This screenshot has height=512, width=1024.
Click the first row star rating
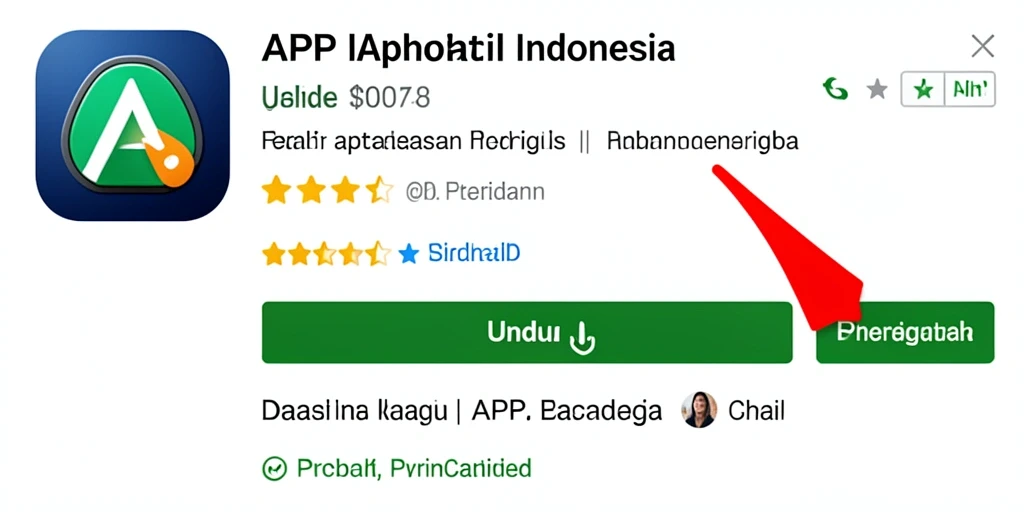tap(327, 191)
